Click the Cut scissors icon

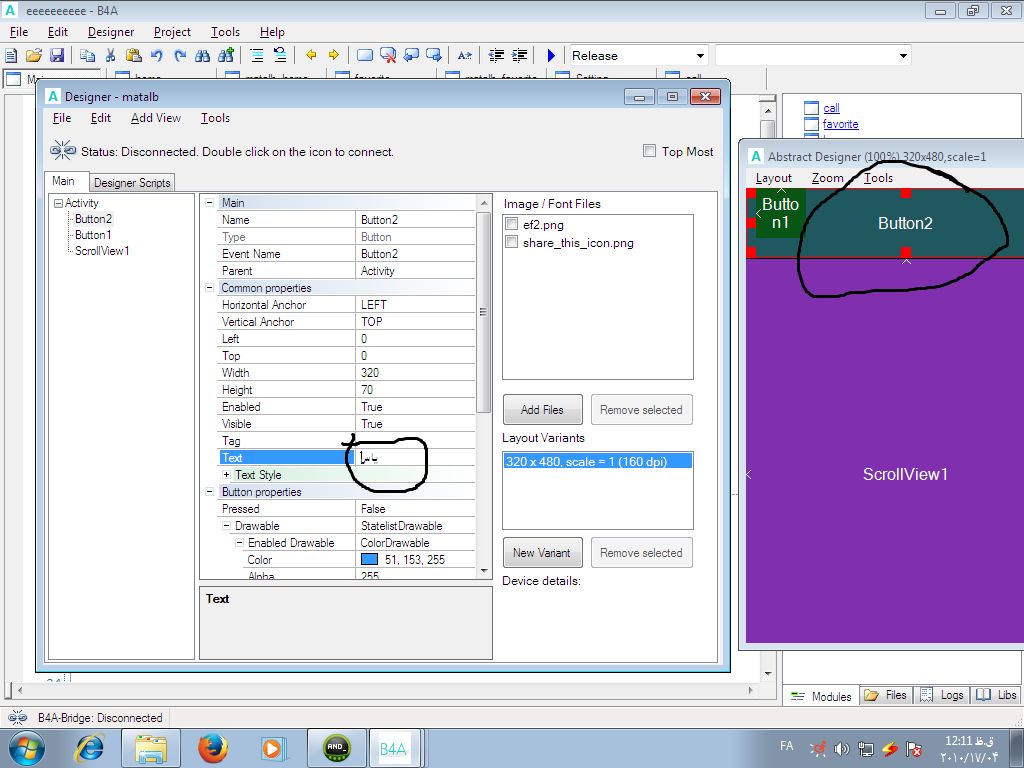[111, 56]
